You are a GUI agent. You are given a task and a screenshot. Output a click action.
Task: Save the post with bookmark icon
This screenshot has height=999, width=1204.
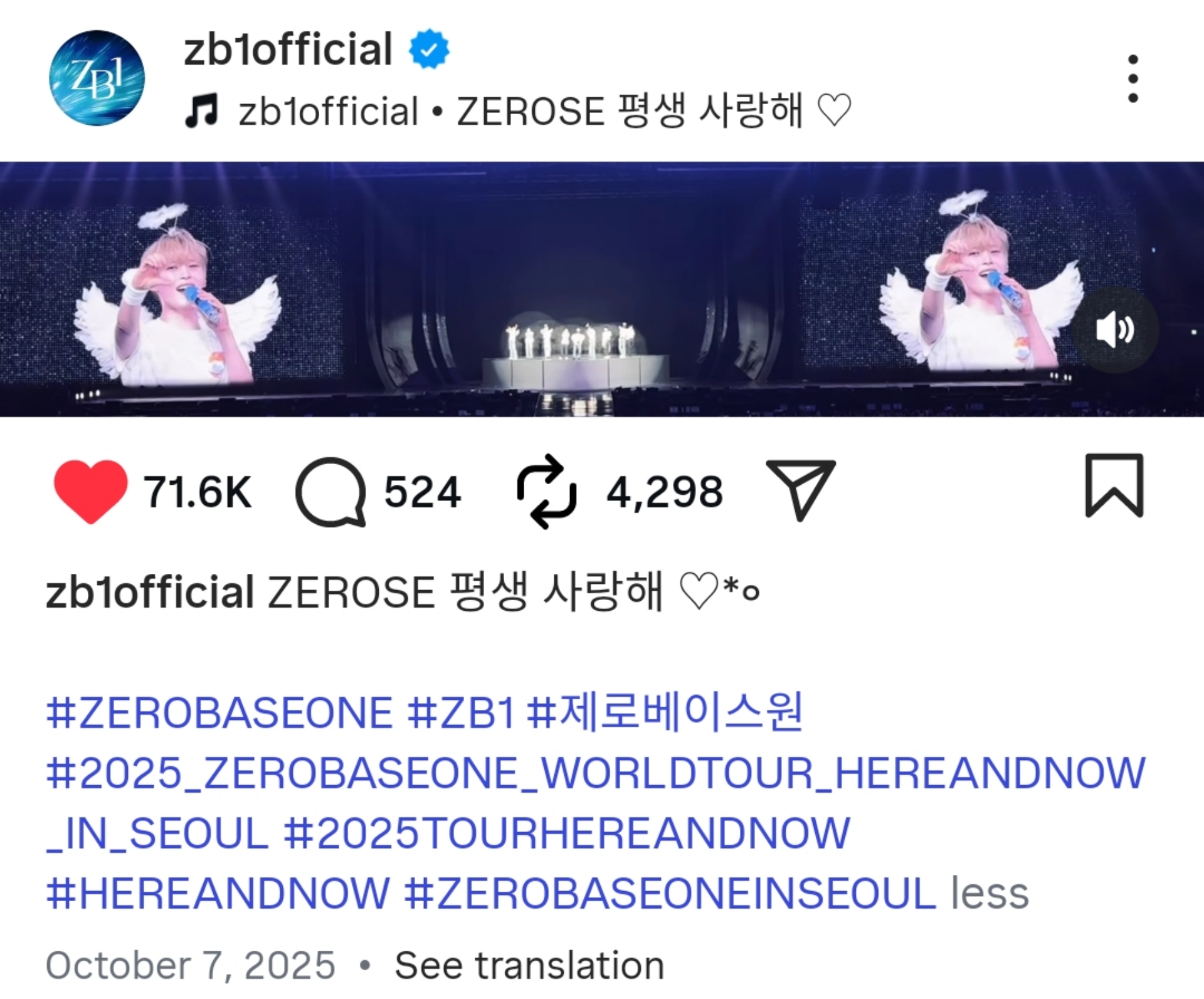click(x=1114, y=486)
